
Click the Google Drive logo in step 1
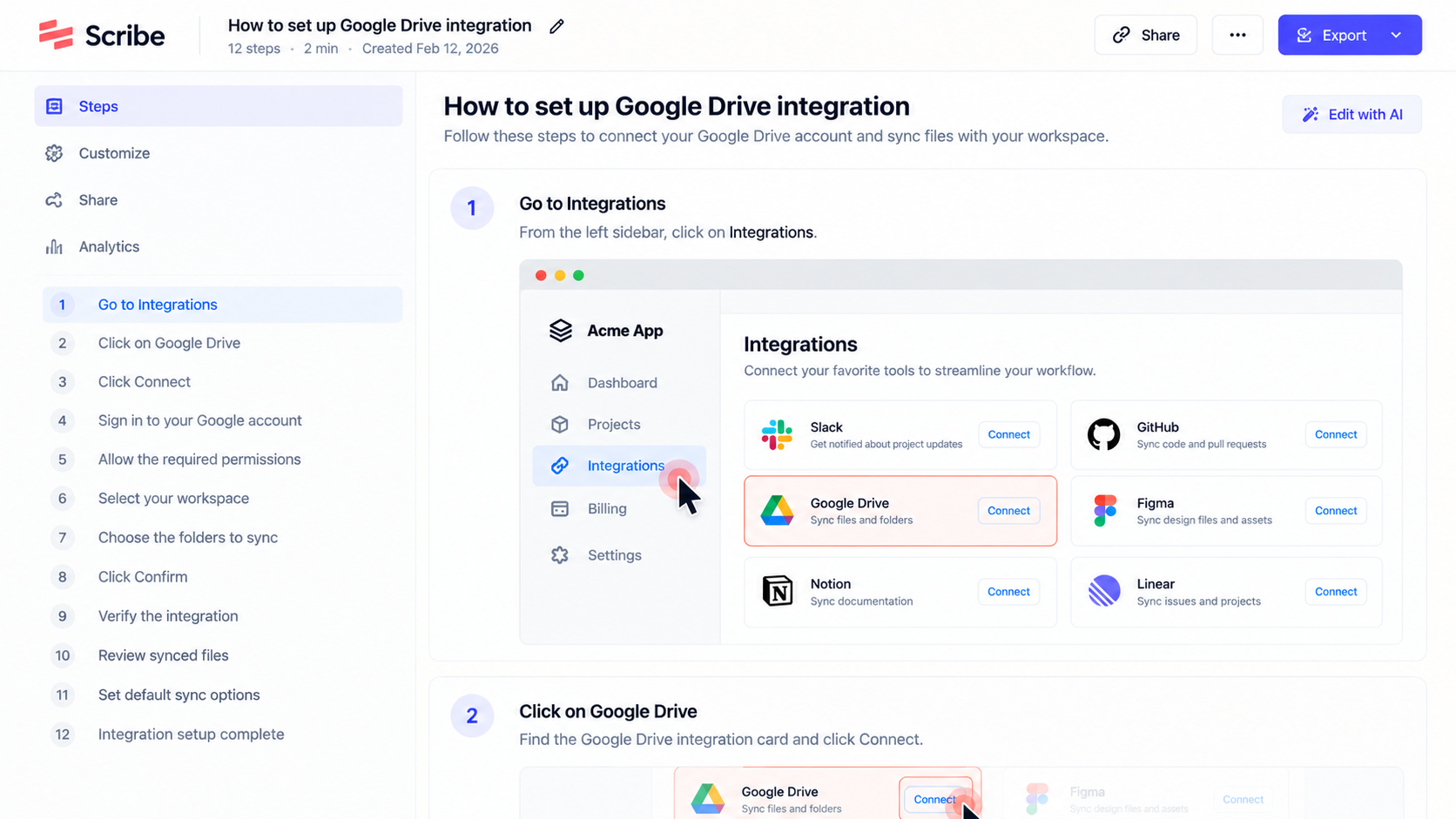pos(777,511)
